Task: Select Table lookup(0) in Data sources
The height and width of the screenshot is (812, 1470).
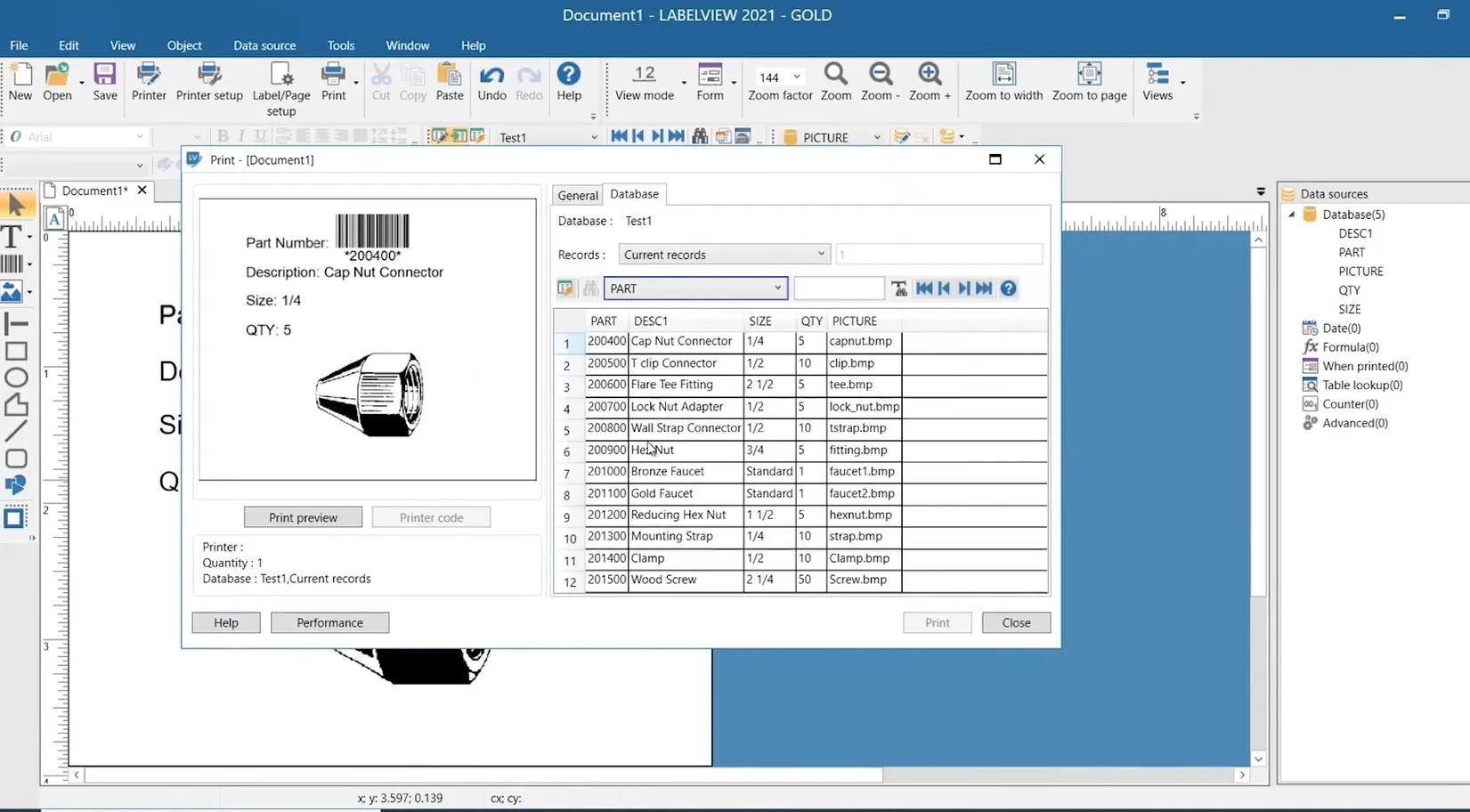Action: point(1362,386)
